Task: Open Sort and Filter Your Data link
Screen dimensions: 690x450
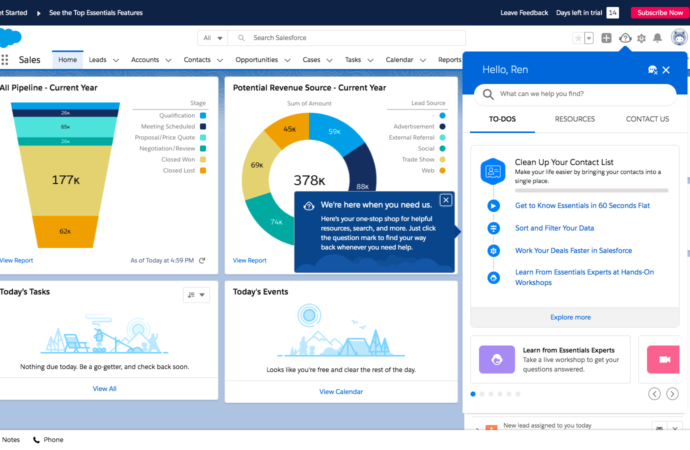Action: click(554, 228)
